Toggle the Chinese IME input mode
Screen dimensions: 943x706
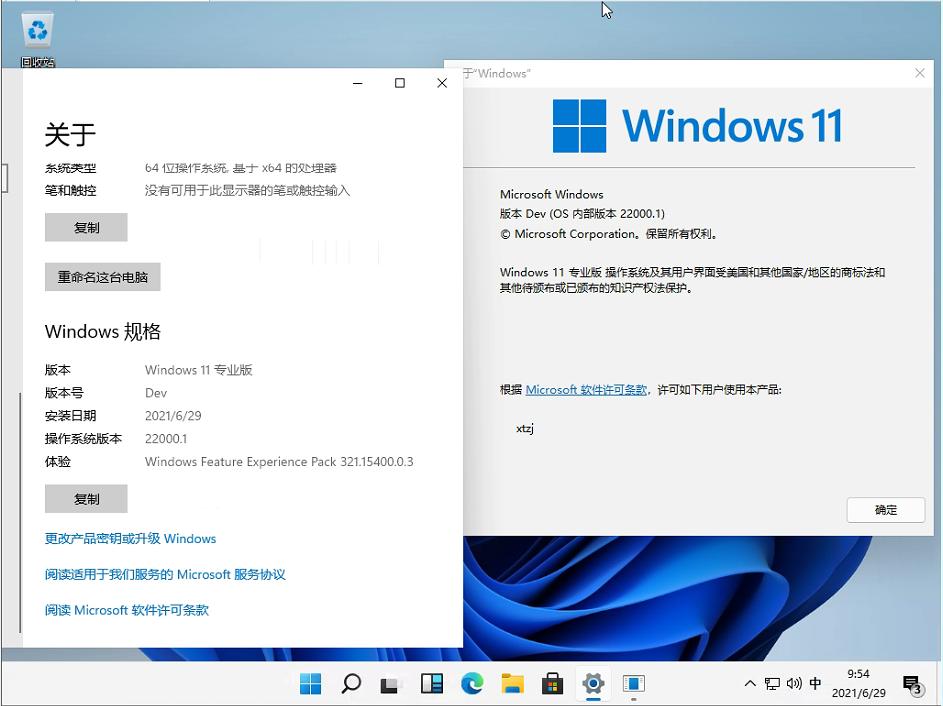pyautogui.click(x=815, y=684)
